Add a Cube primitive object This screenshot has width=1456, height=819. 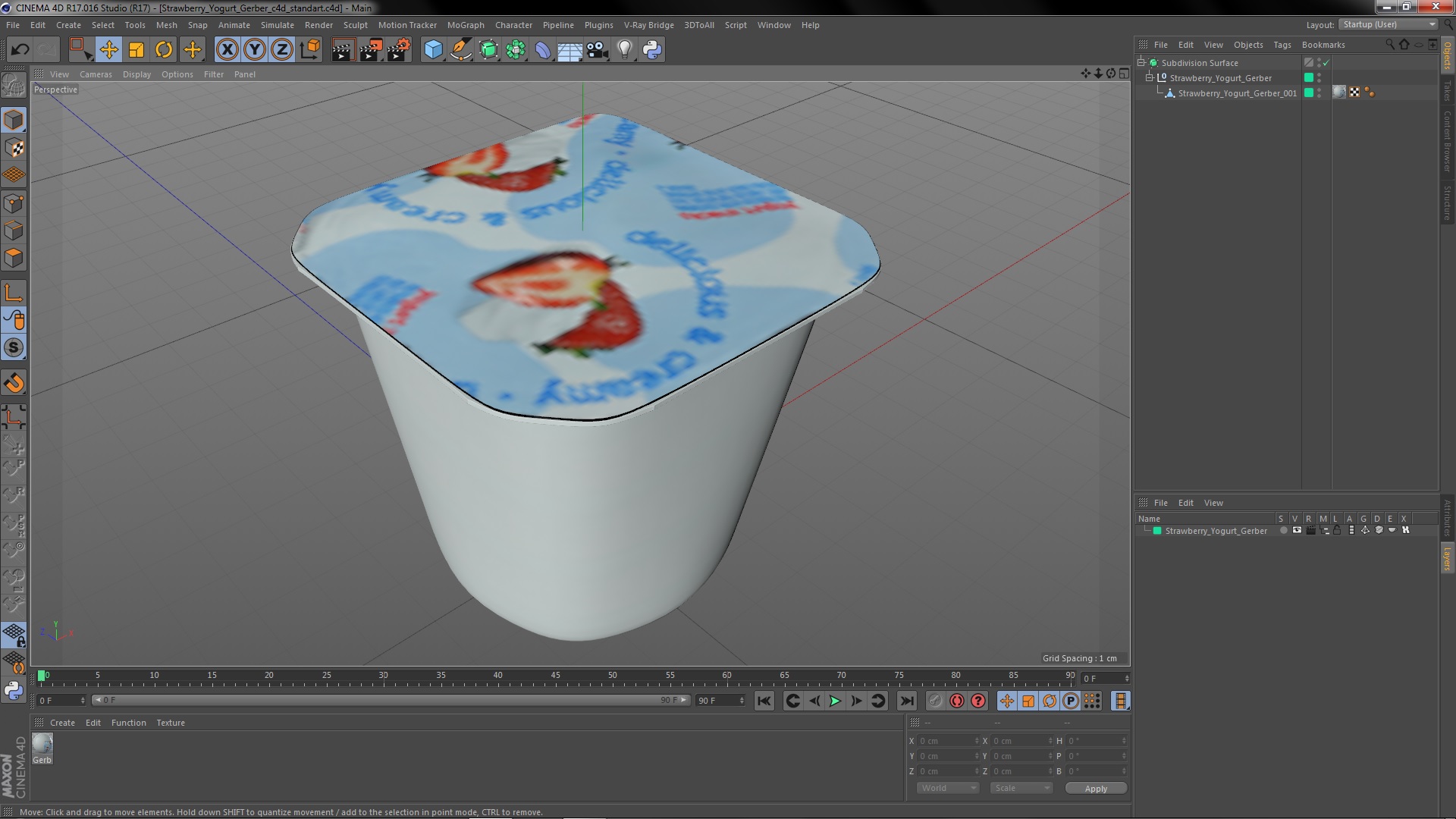pyautogui.click(x=433, y=50)
